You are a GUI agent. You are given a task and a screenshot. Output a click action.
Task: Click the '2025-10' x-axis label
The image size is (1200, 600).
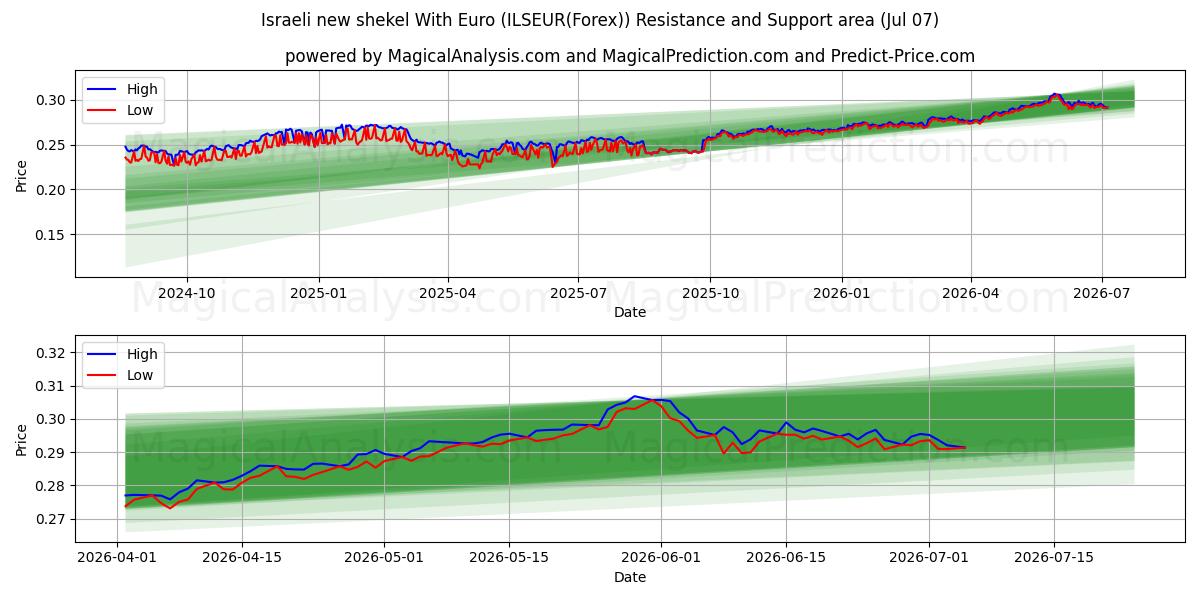coord(710,293)
